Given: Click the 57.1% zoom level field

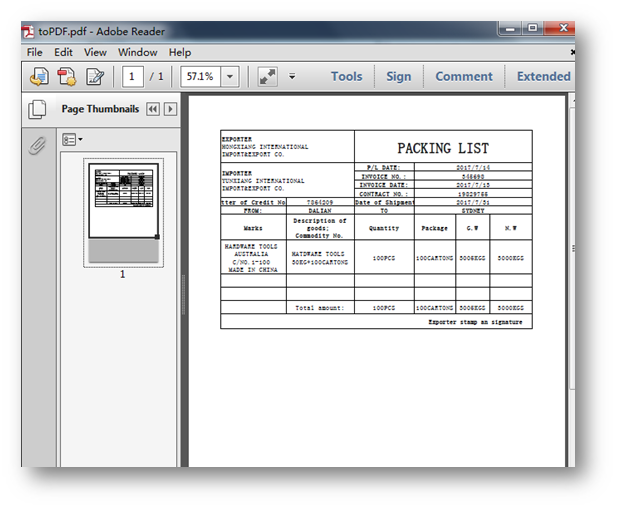Looking at the screenshot, I should (201, 76).
